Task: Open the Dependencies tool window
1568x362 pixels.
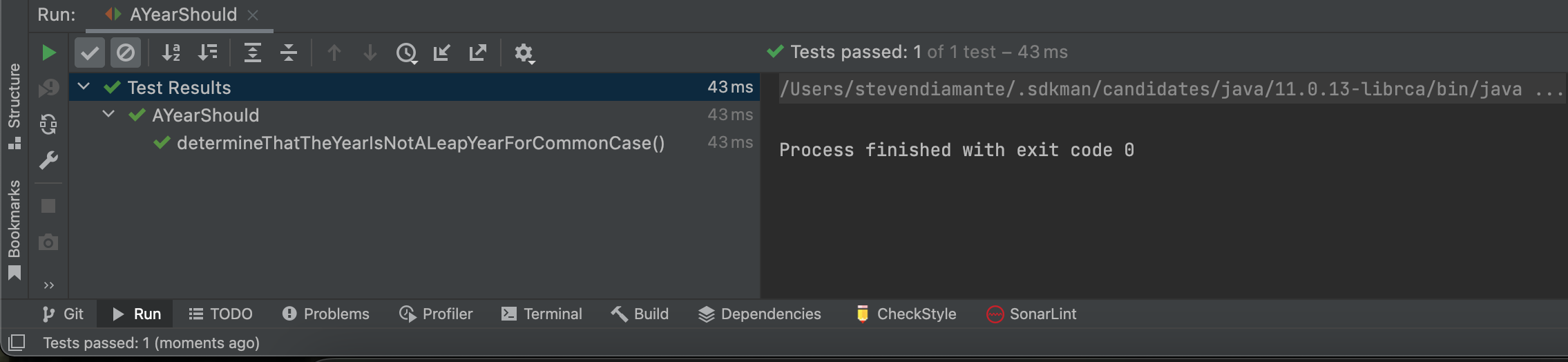Action: 759,314
